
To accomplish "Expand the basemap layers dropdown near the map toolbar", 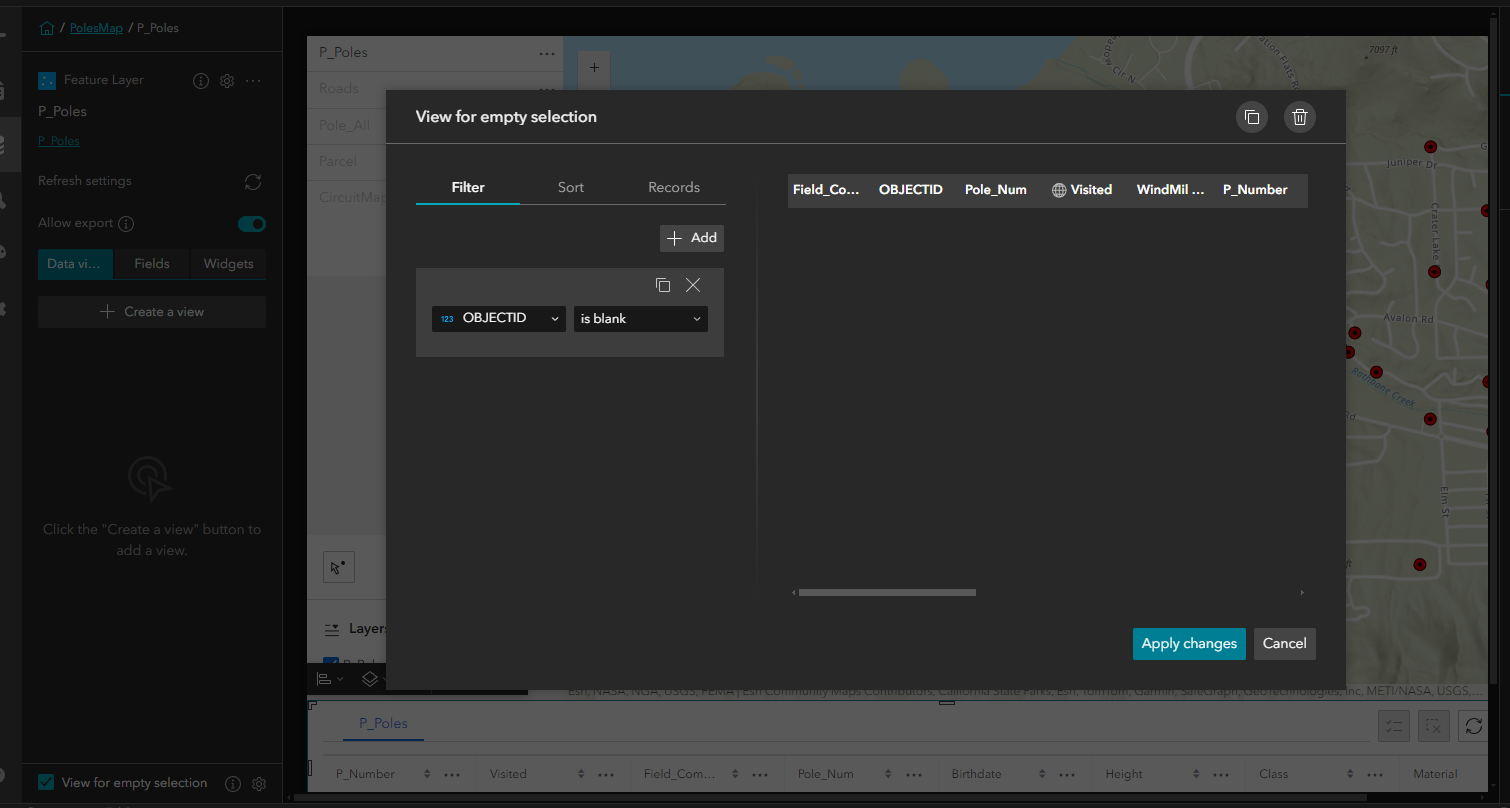I will [x=372, y=678].
